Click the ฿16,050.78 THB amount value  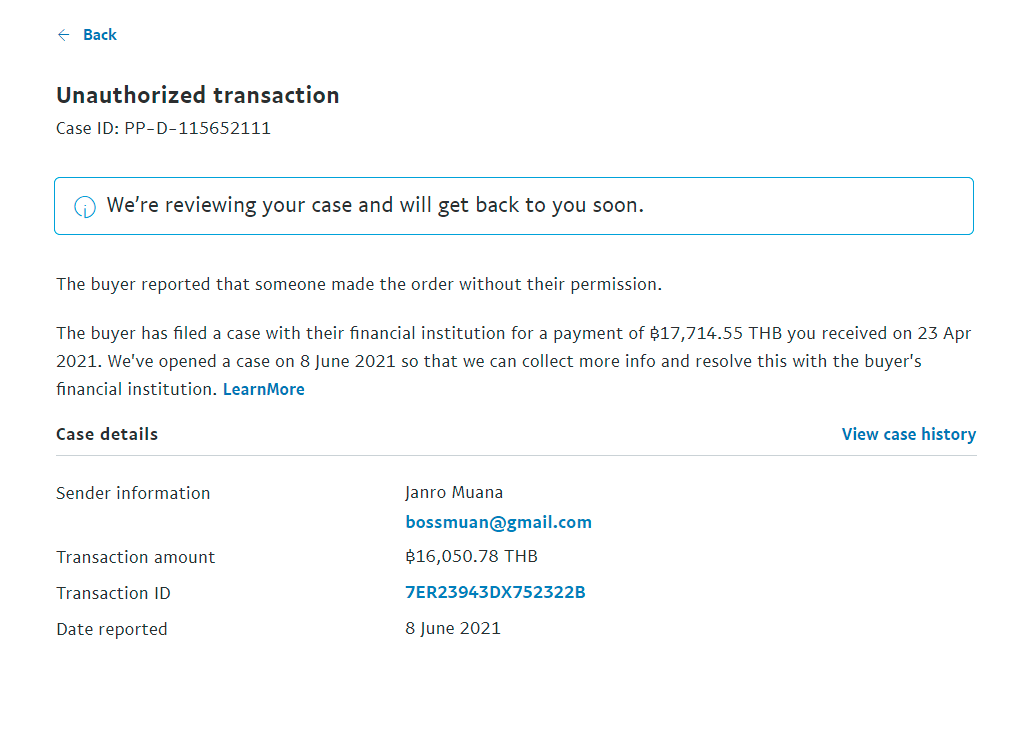(471, 556)
